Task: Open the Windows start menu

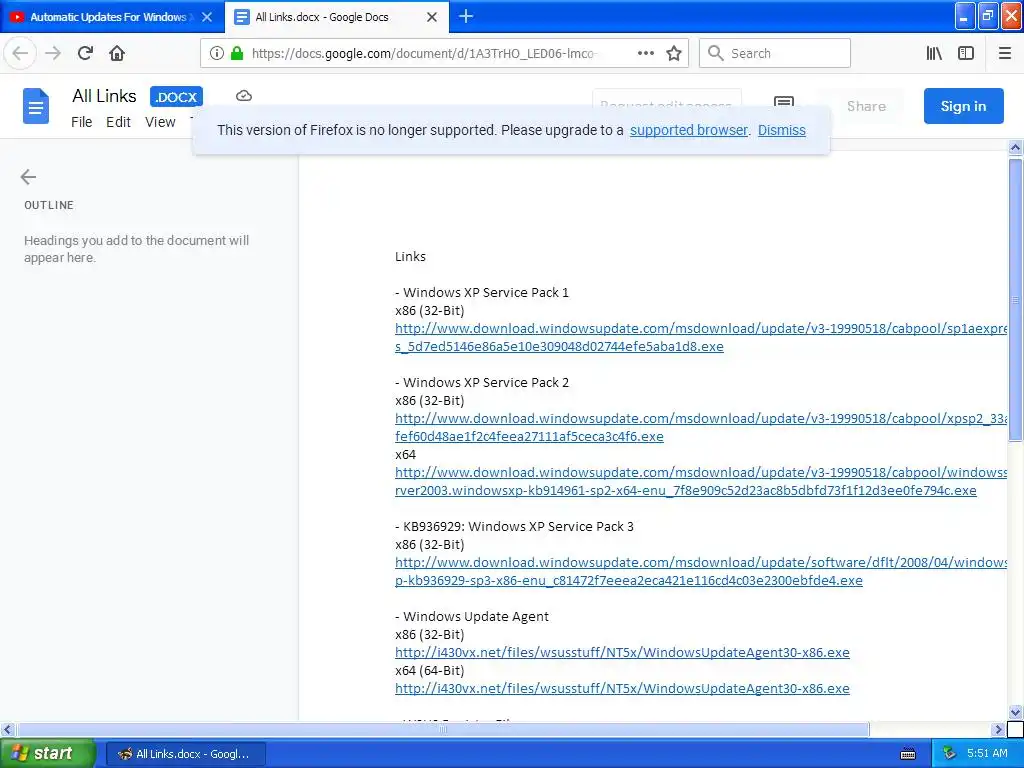Action: tap(47, 754)
